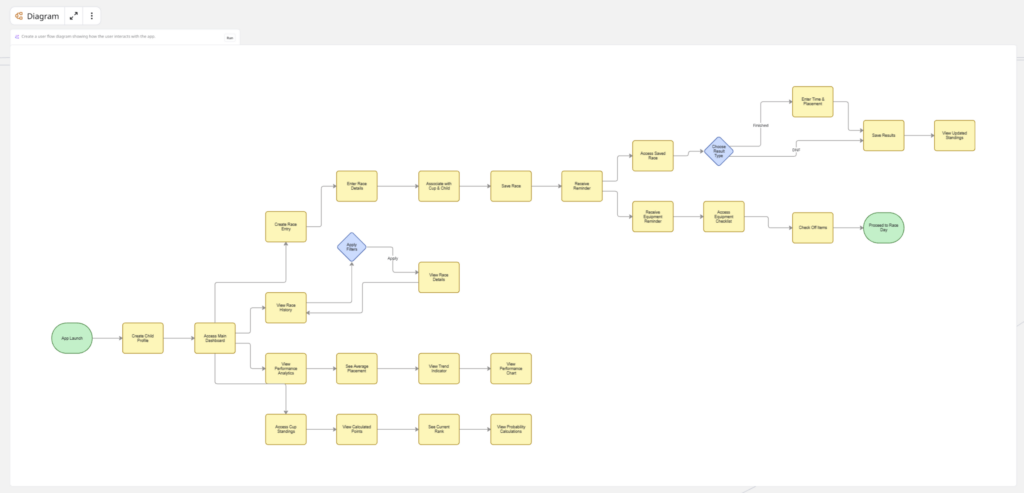Click the View Updated Standings node
The image size is (1024, 493).
pos(953,134)
